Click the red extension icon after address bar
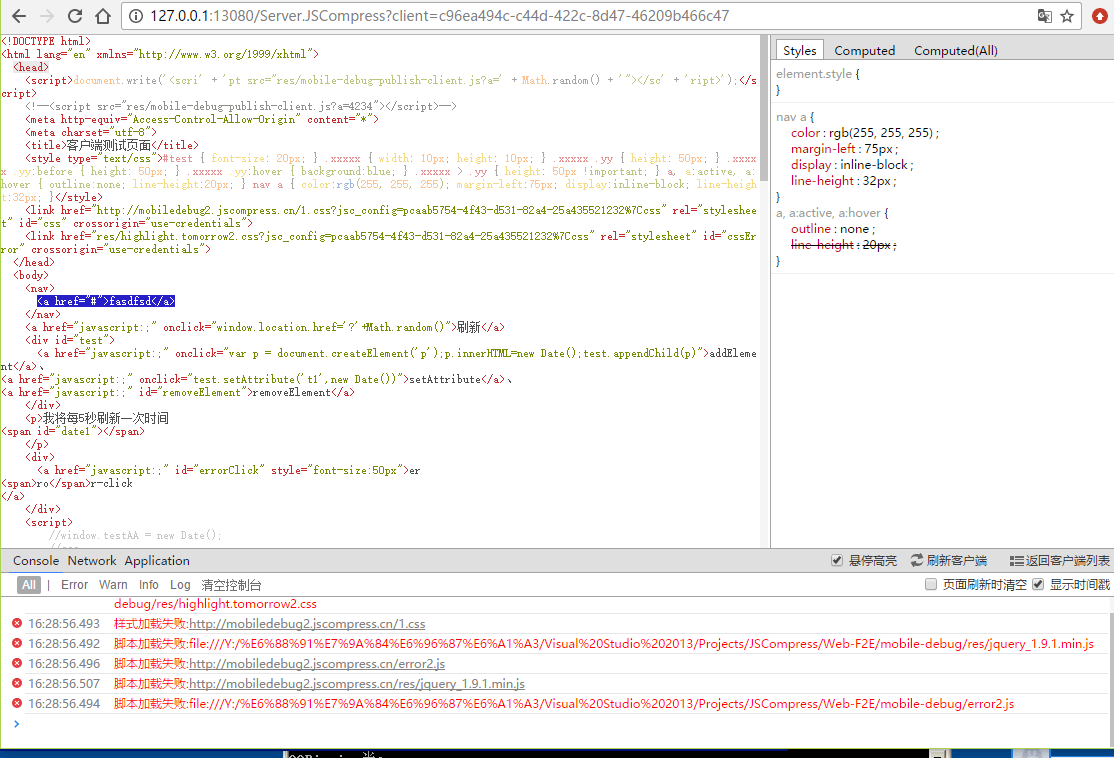Screen dimensions: 1114x758 [x=1100, y=16]
